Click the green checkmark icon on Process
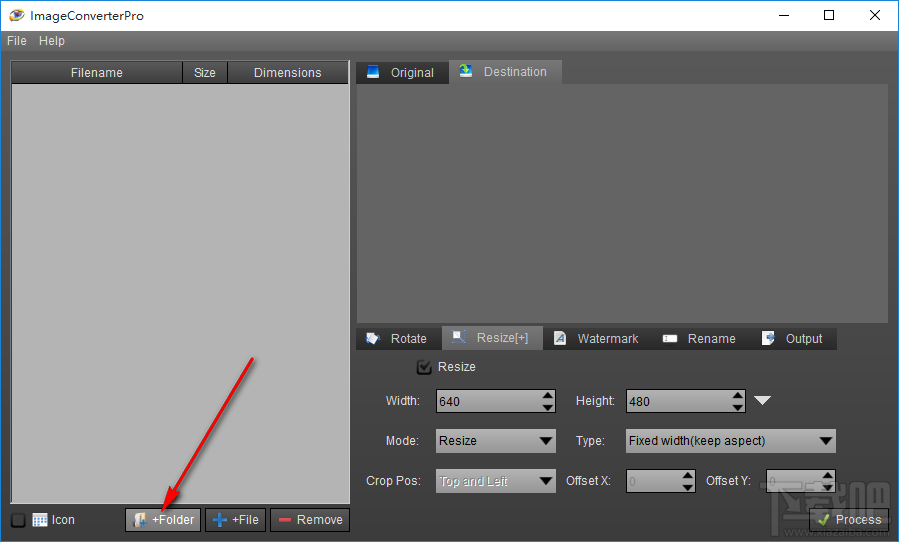This screenshot has height=542, width=899. [x=824, y=520]
